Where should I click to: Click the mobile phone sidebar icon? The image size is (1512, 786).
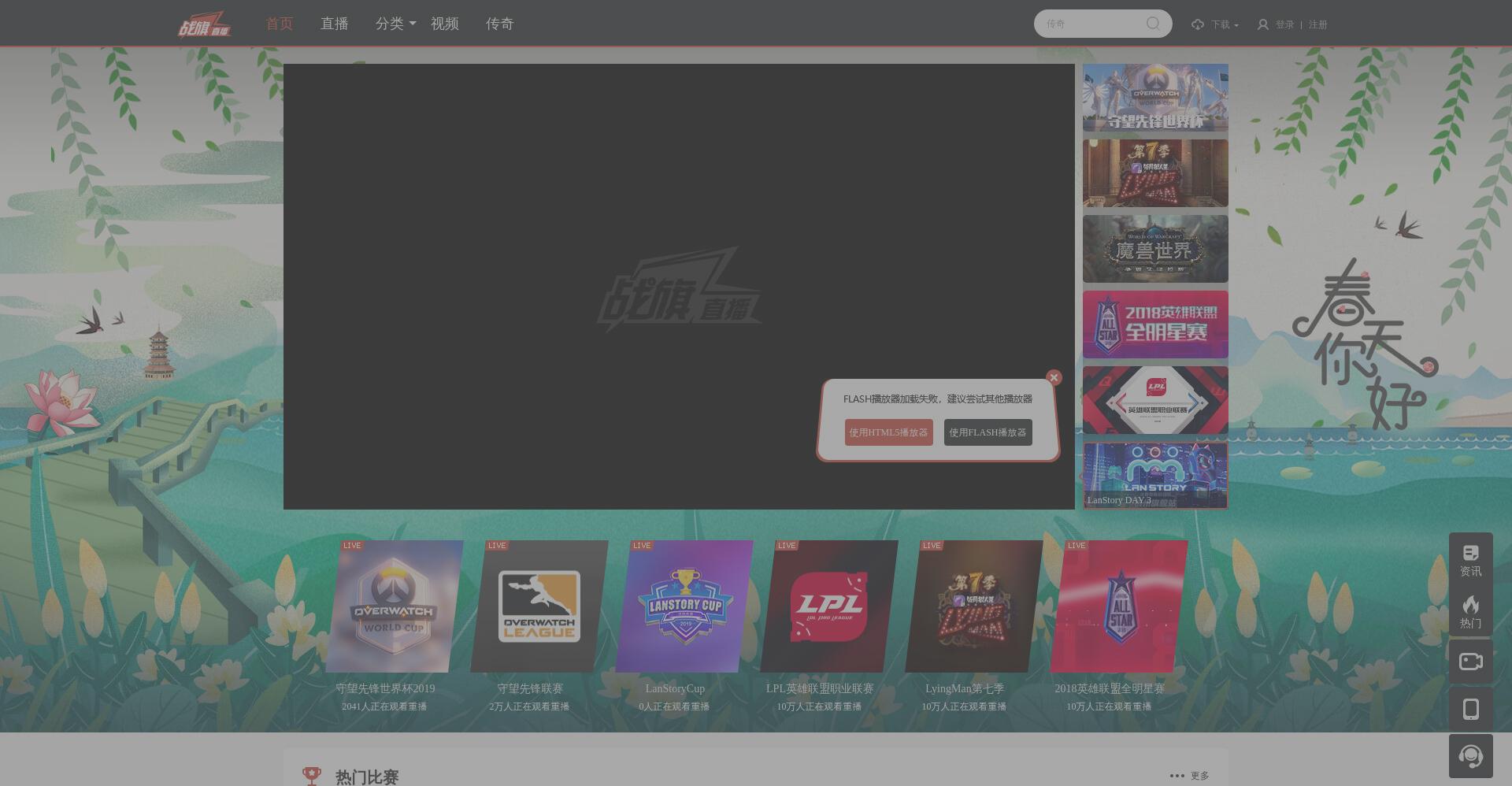(x=1470, y=709)
